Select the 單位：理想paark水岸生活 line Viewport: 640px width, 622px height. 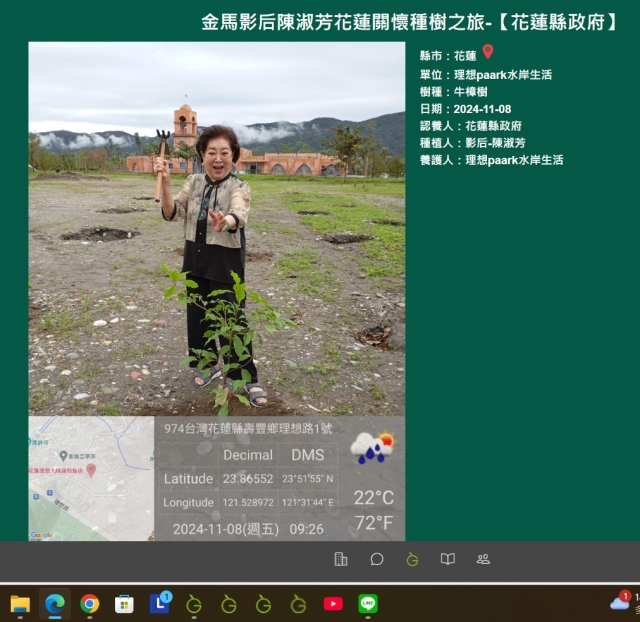click(x=486, y=75)
